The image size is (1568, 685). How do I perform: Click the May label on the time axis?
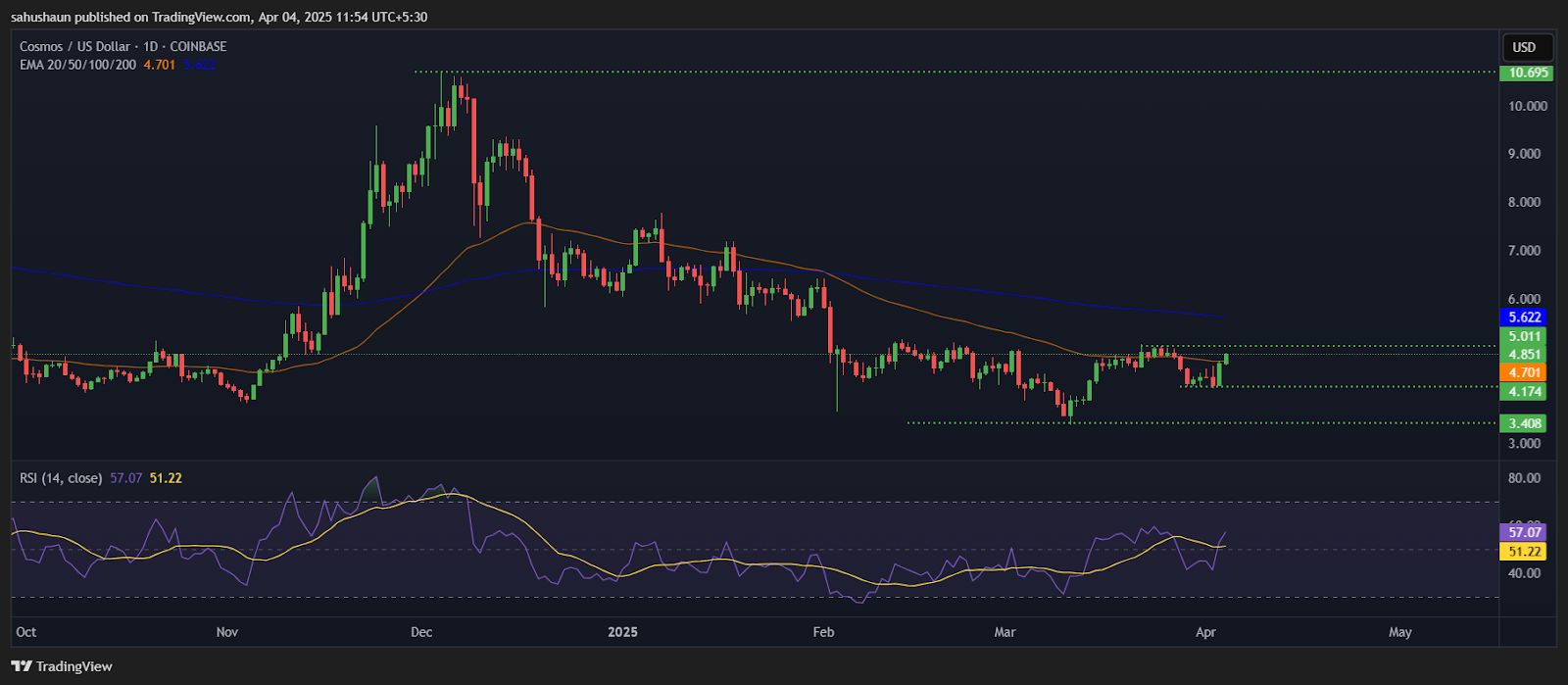[1400, 632]
